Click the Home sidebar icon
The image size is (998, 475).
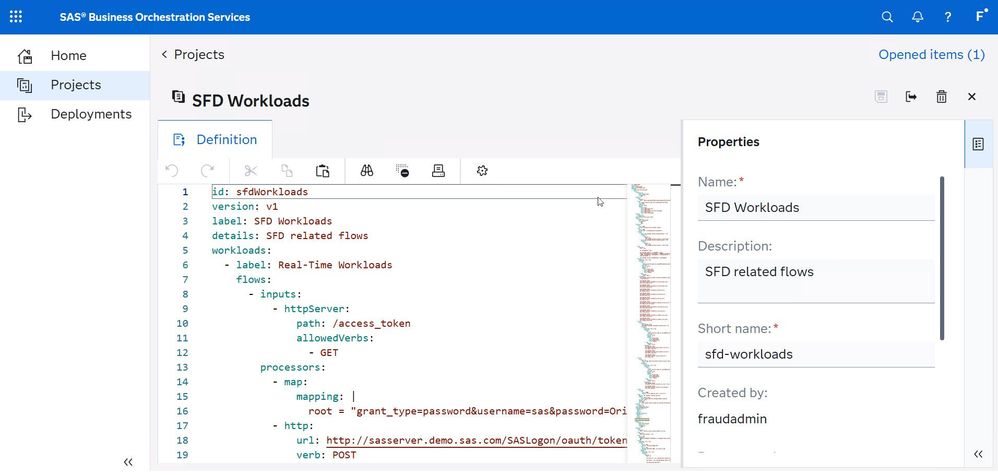click(25, 56)
